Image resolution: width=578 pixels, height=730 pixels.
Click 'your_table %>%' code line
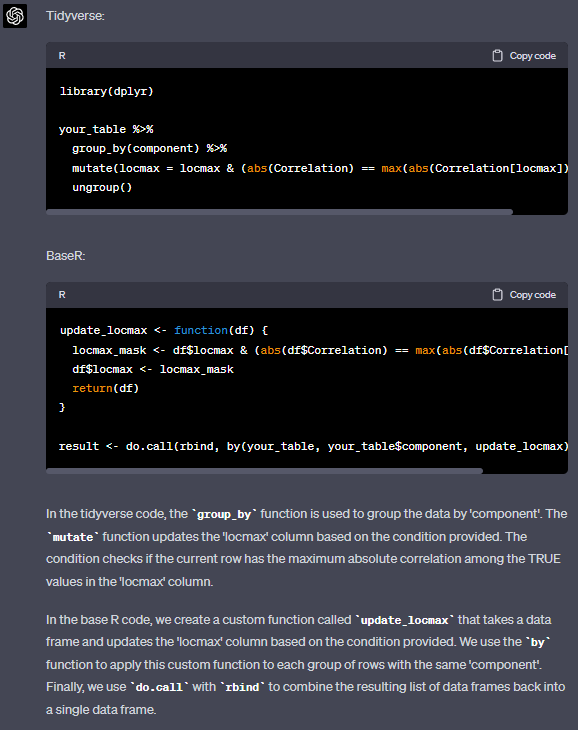[x=106, y=129]
